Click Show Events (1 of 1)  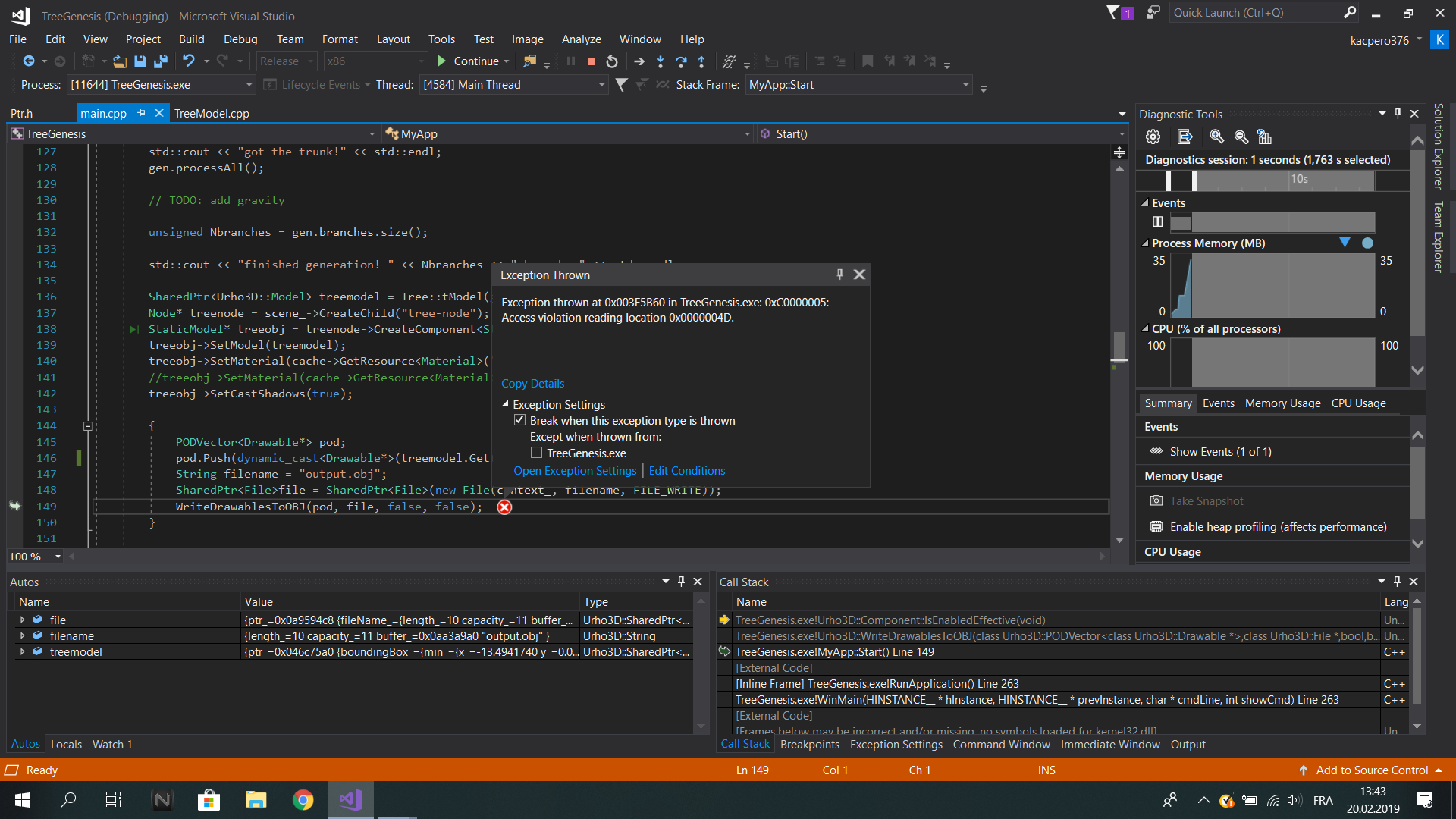(x=1220, y=452)
